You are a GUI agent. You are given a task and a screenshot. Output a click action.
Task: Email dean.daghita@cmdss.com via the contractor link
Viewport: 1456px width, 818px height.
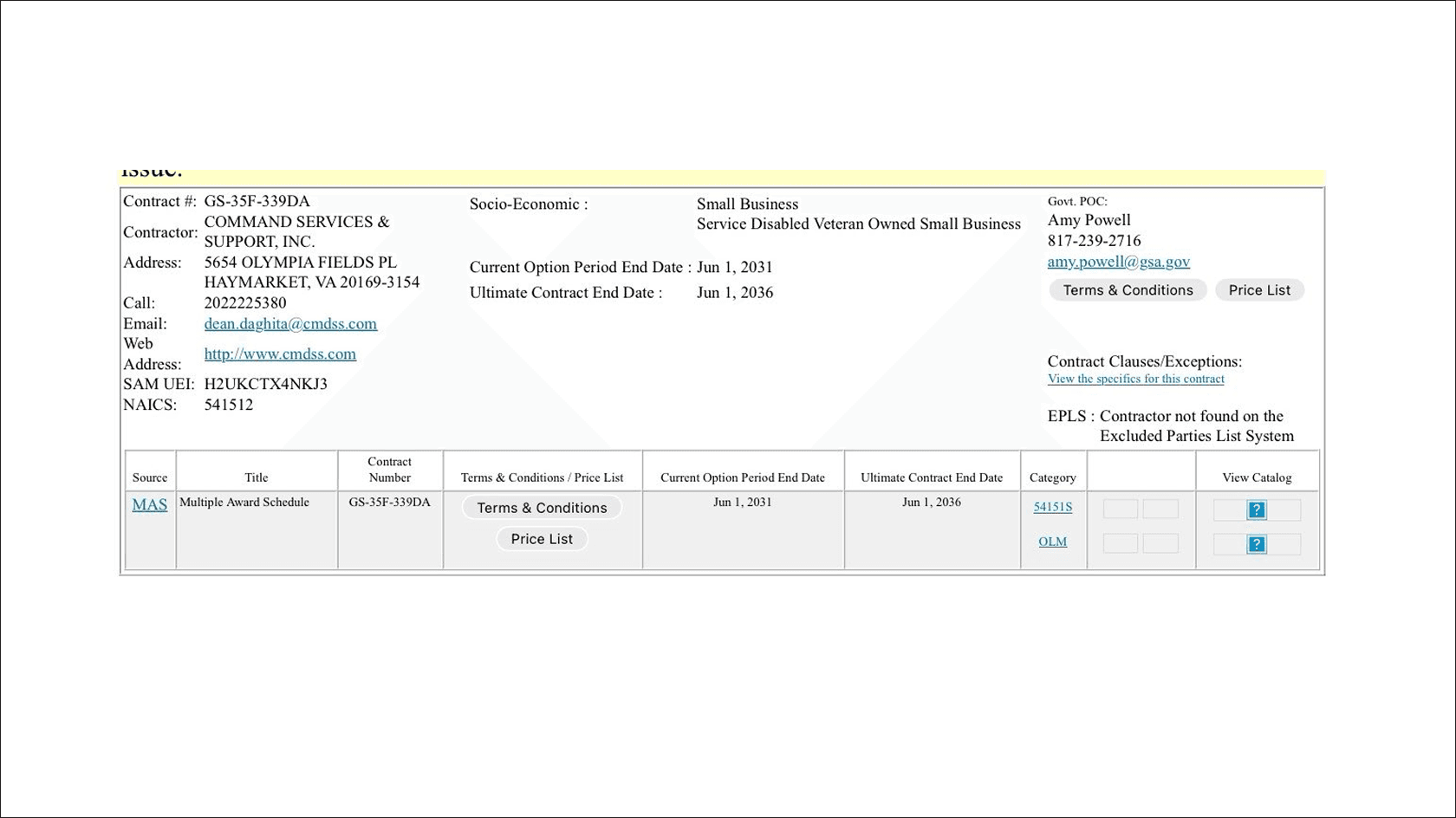pyautogui.click(x=290, y=323)
